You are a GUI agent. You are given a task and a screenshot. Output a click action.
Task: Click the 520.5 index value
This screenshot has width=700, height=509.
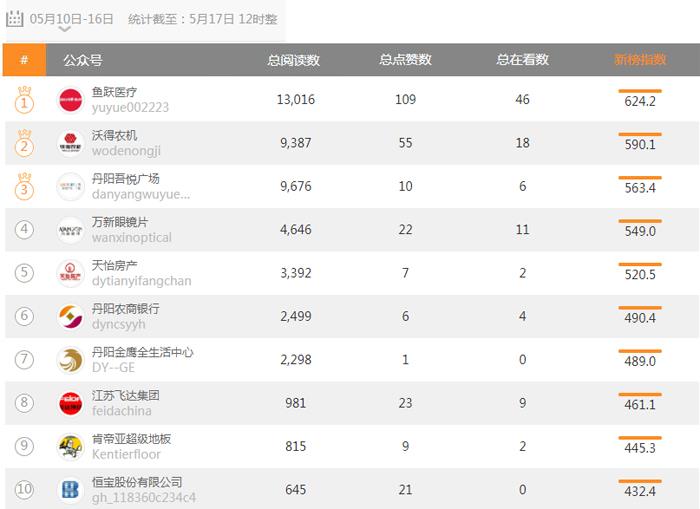(x=640, y=275)
